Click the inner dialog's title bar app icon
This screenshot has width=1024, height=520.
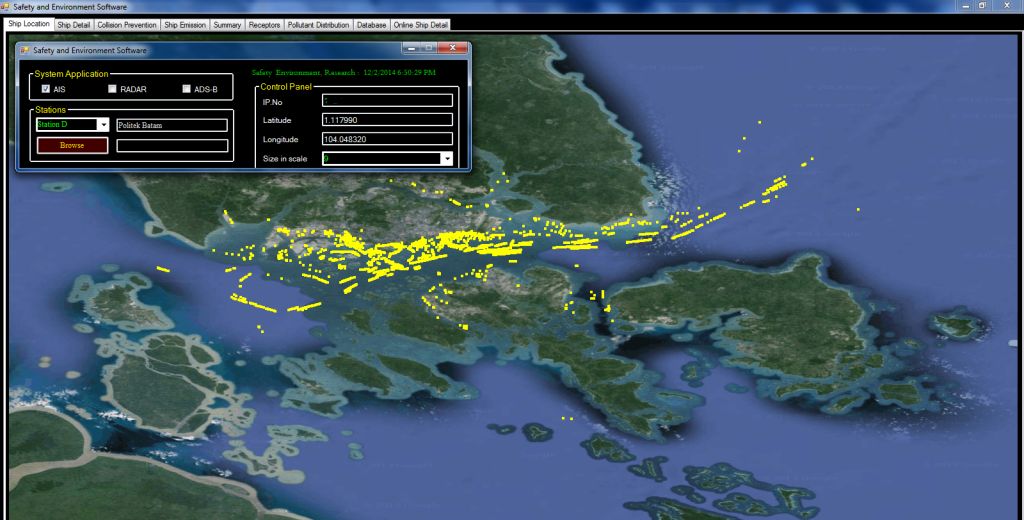(25, 49)
